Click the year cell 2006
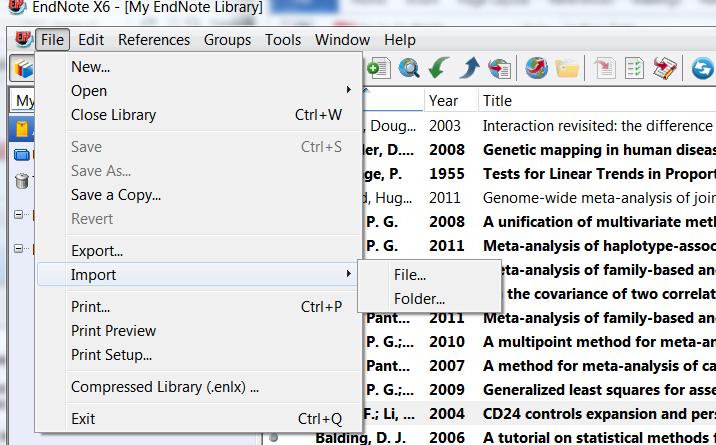The height and width of the screenshot is (445, 716). 447,437
